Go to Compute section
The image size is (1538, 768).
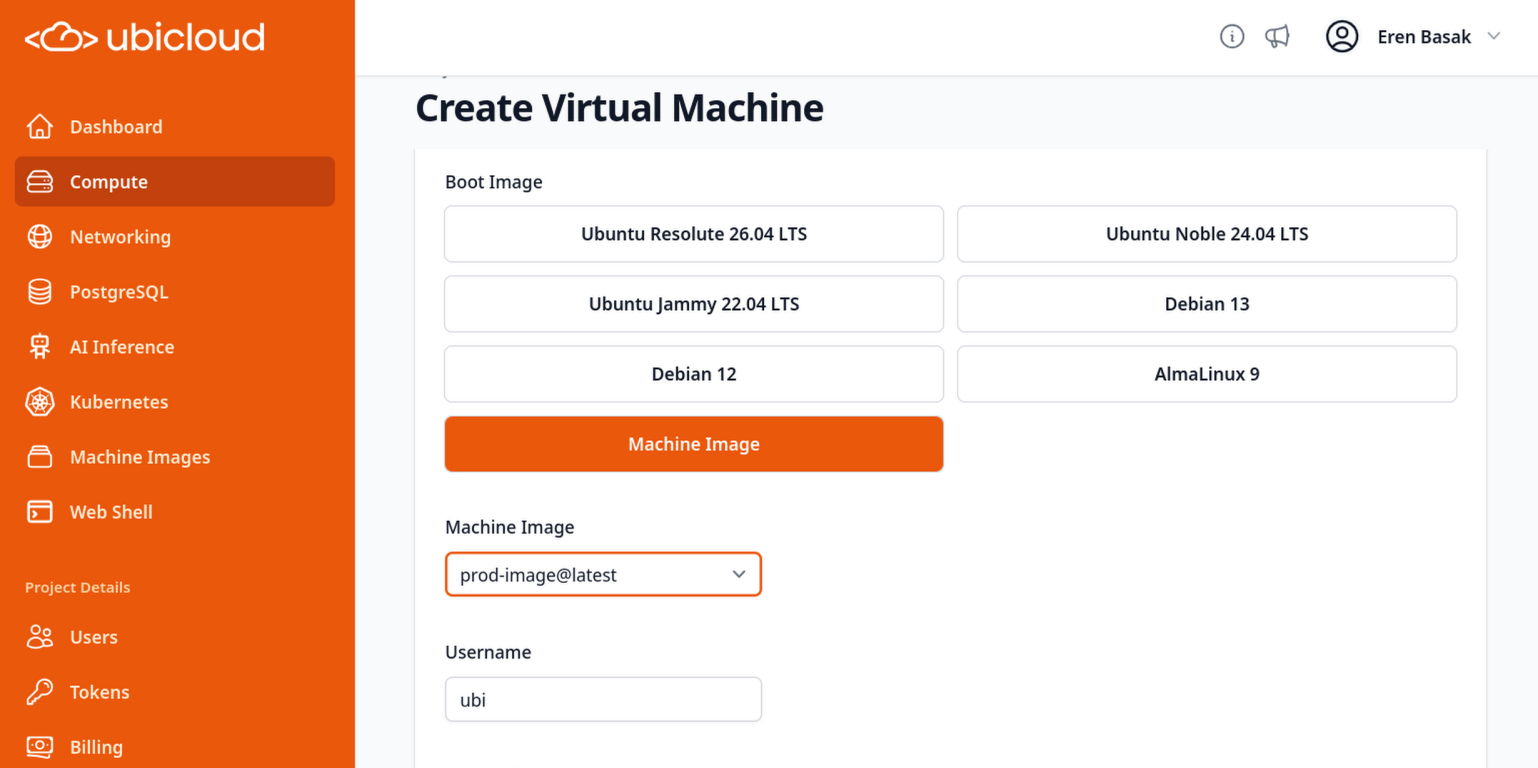point(175,182)
